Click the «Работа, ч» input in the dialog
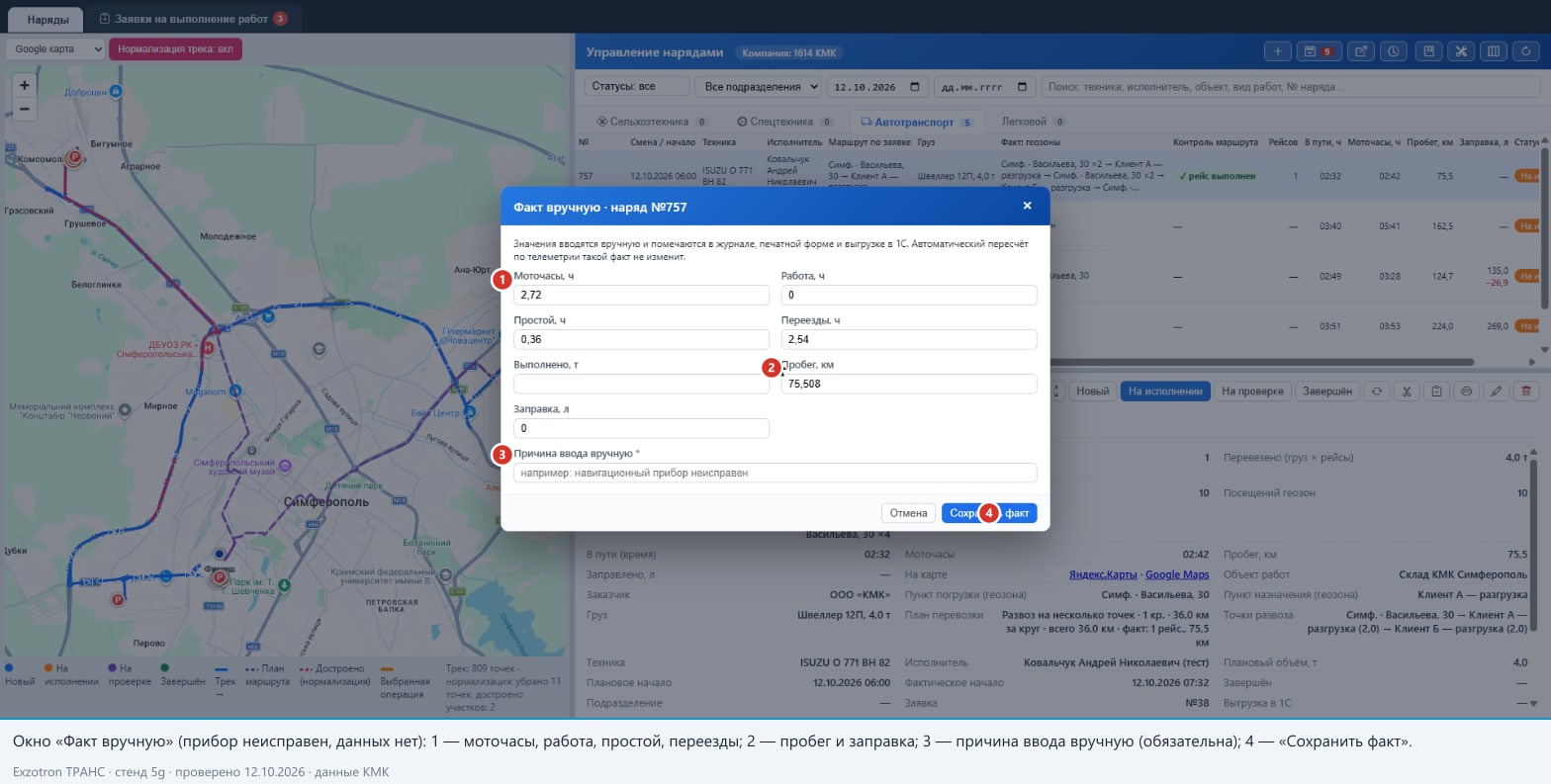1551x784 pixels. [x=909, y=295]
